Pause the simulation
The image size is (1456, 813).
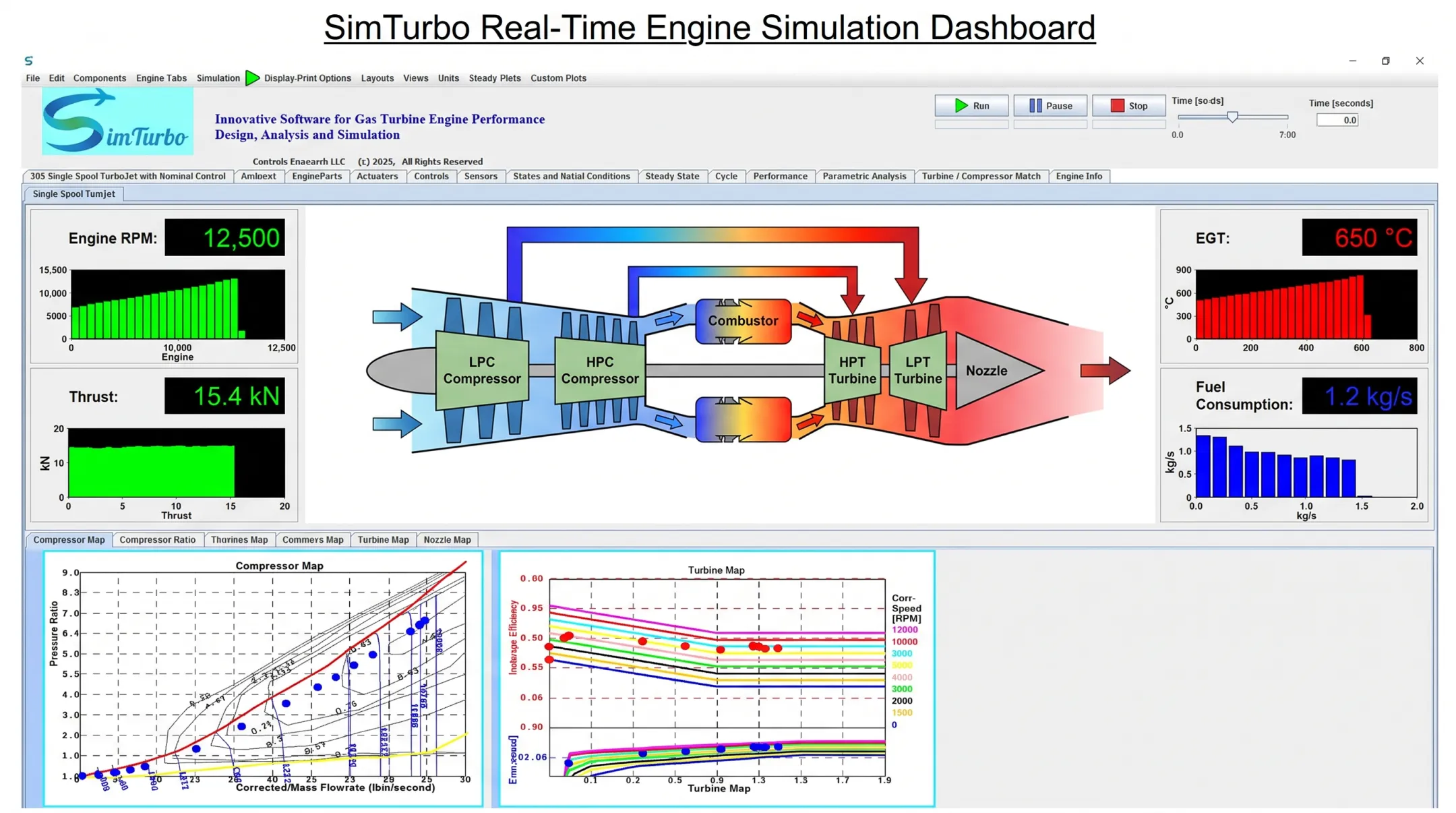(1050, 106)
